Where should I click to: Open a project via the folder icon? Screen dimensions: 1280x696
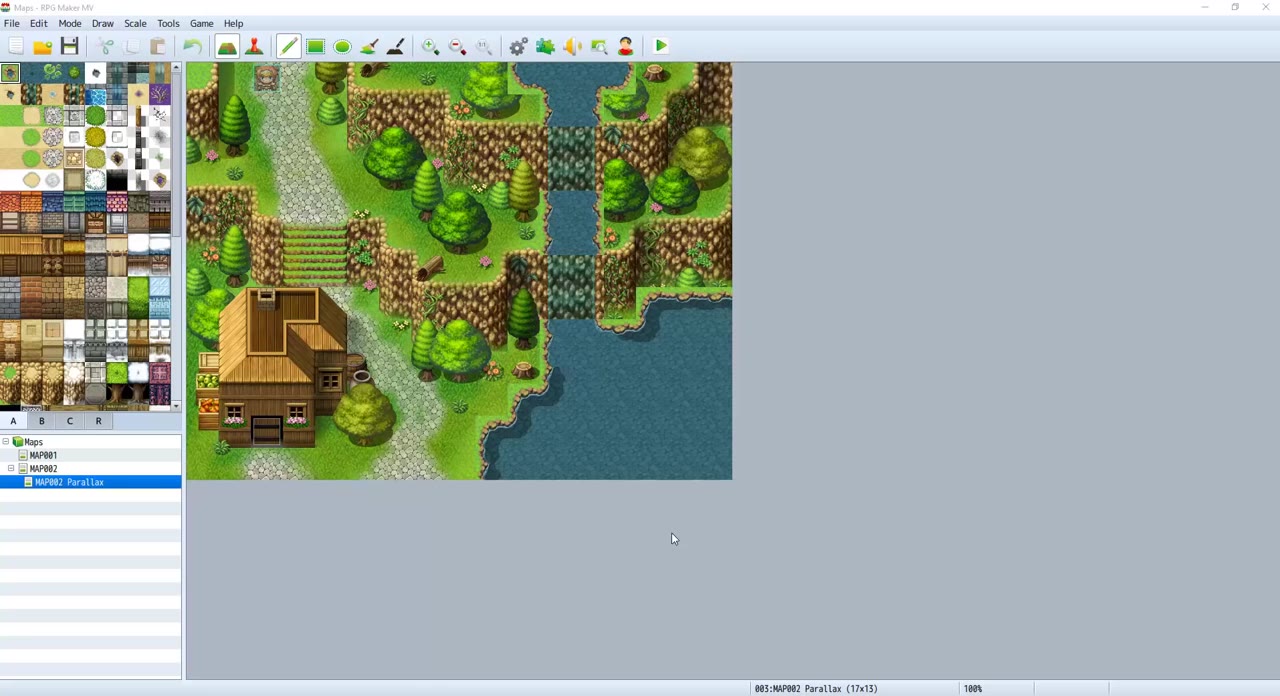[x=43, y=46]
